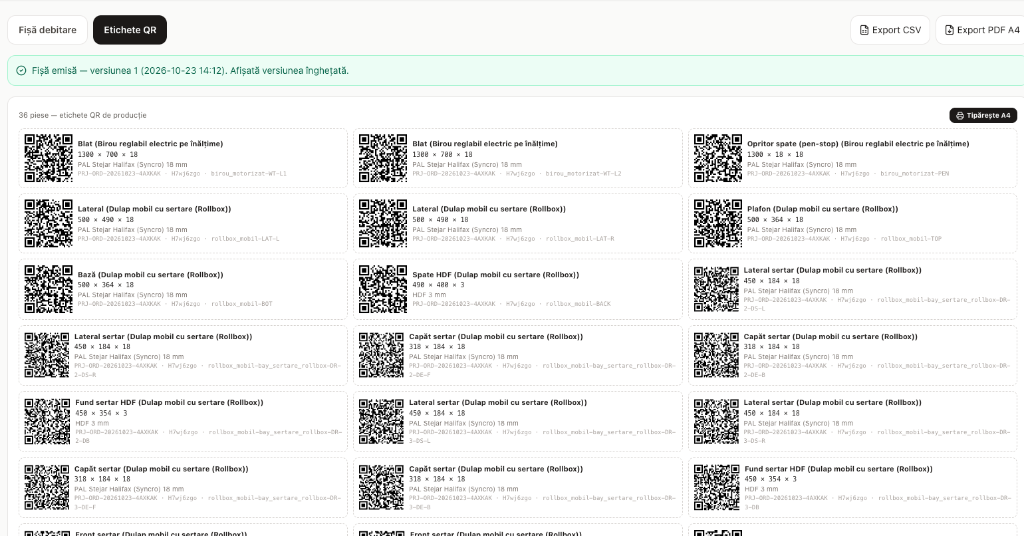
Task: Click the QR code of Lateral sertar DR-3-DS-L
Action: pyautogui.click(x=381, y=422)
